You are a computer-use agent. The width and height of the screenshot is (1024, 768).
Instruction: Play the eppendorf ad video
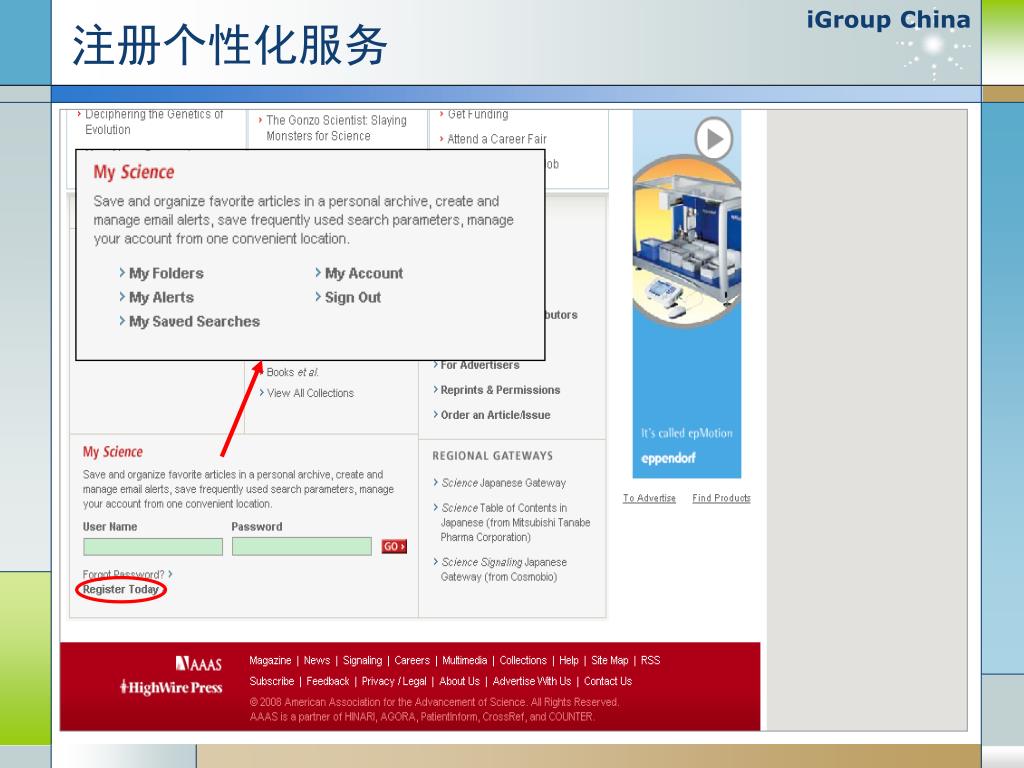714,138
